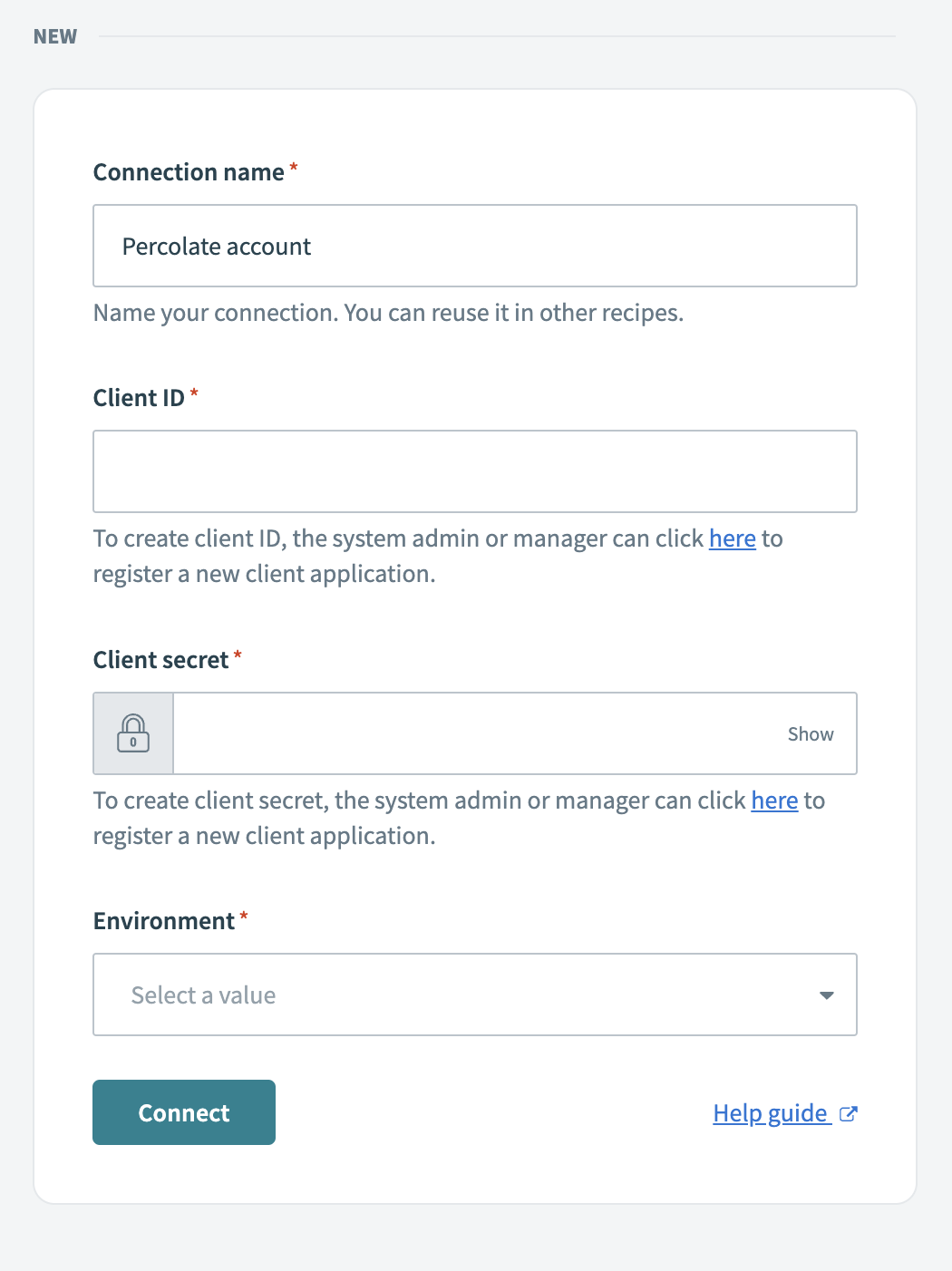Click inside the empty Client ID field
Screen dimensions: 952x1271
(x=475, y=471)
